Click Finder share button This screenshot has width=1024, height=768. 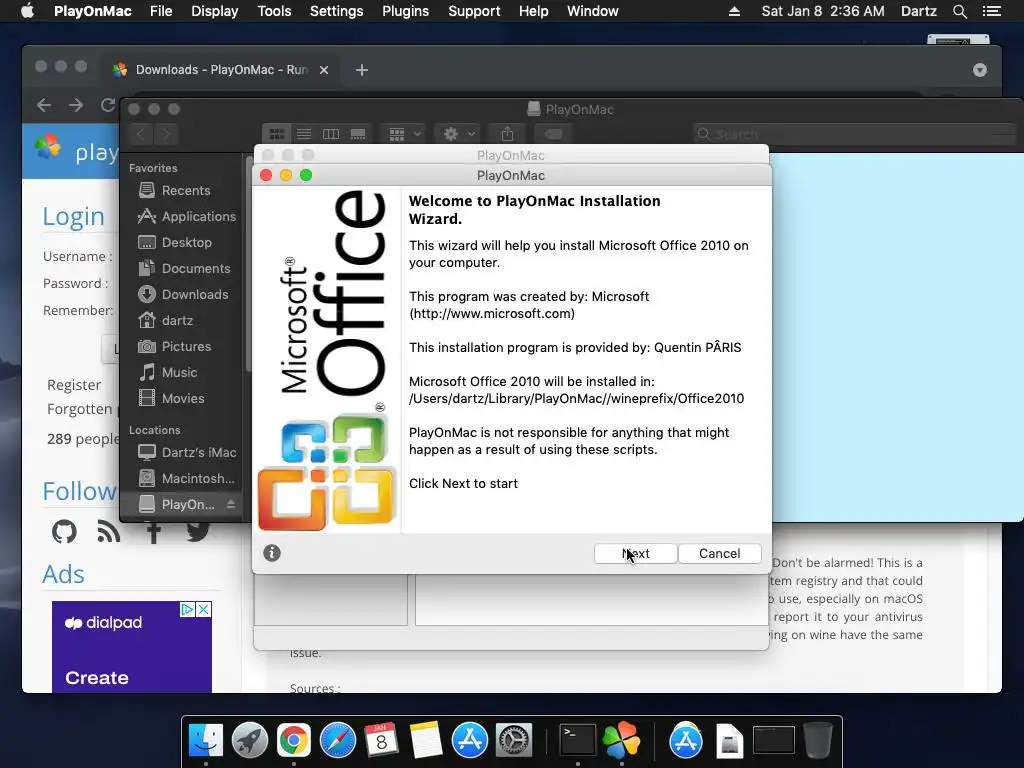[x=507, y=134]
